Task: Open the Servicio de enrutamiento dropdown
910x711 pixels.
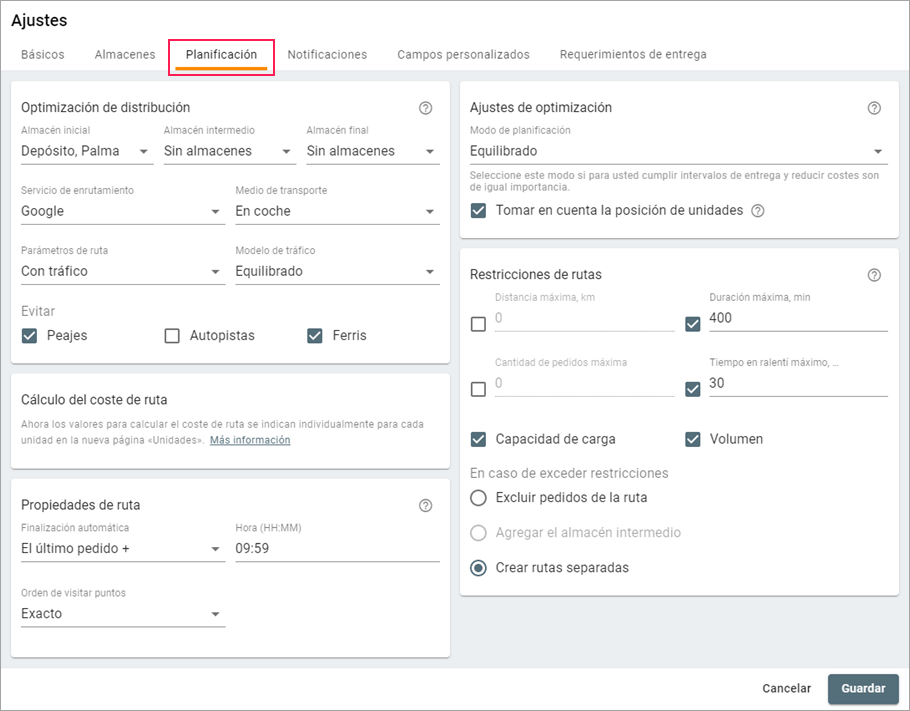Action: point(122,212)
